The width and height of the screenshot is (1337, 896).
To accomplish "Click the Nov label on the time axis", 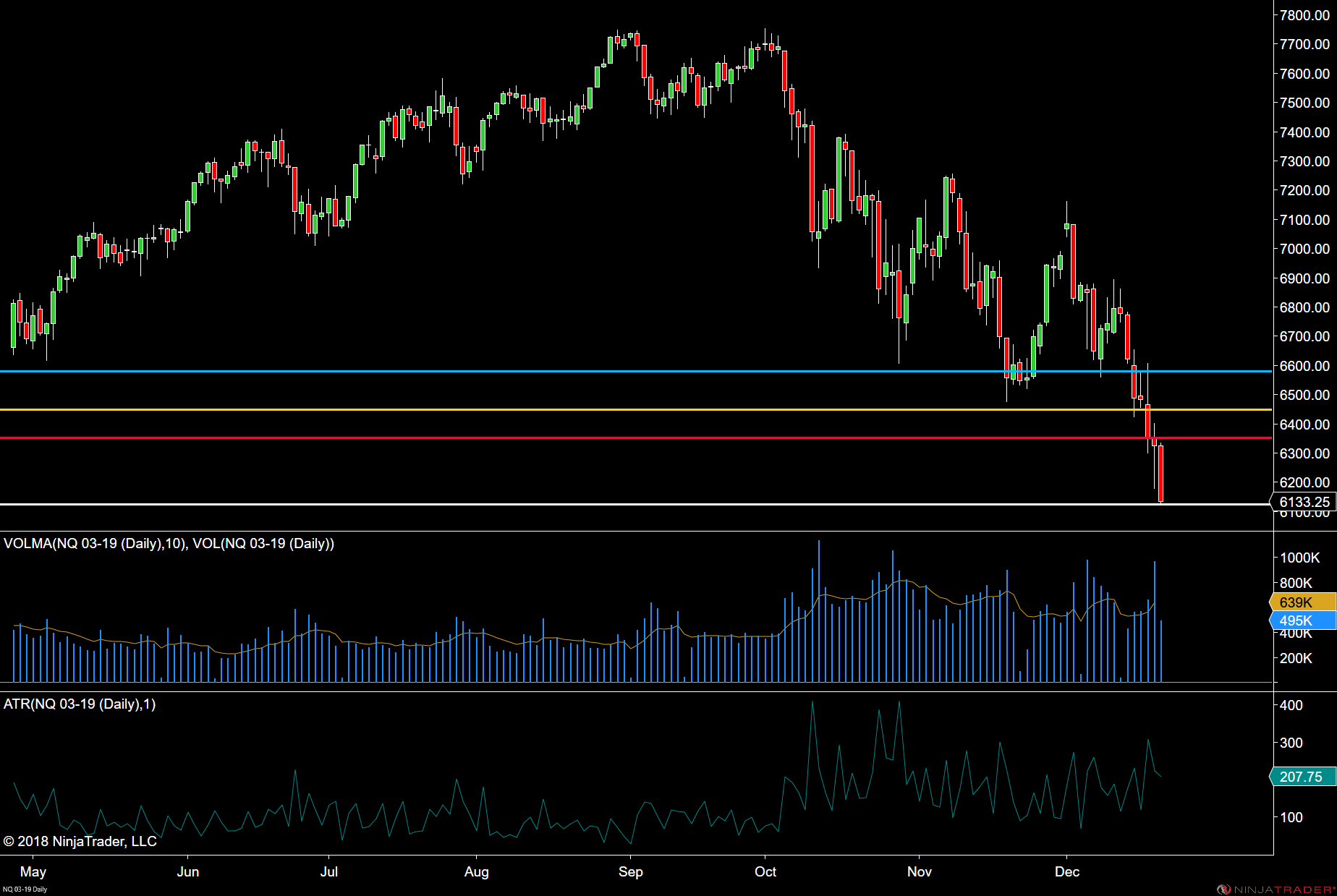I will coord(920,871).
